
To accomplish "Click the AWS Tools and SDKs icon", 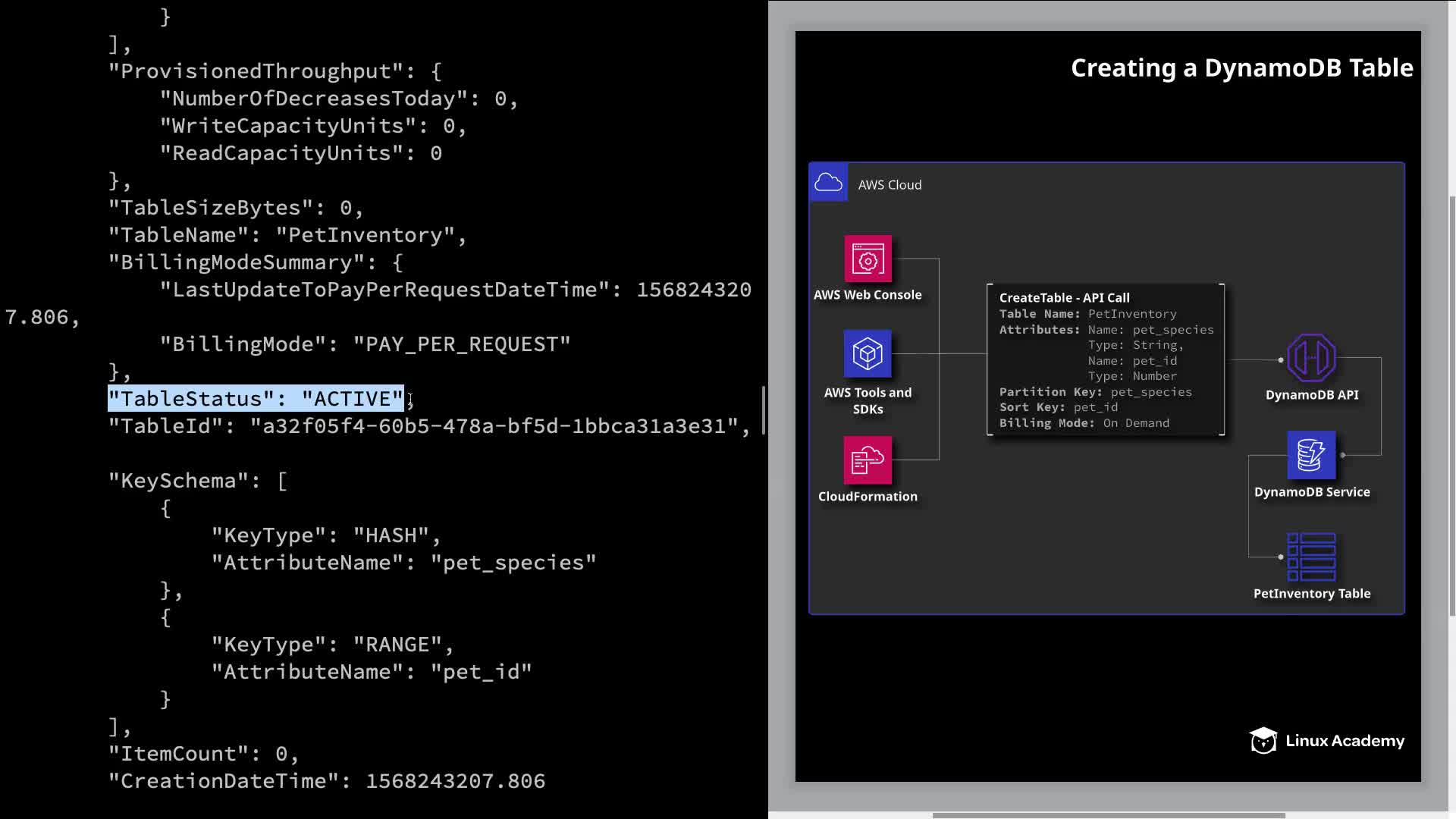I will point(868,353).
